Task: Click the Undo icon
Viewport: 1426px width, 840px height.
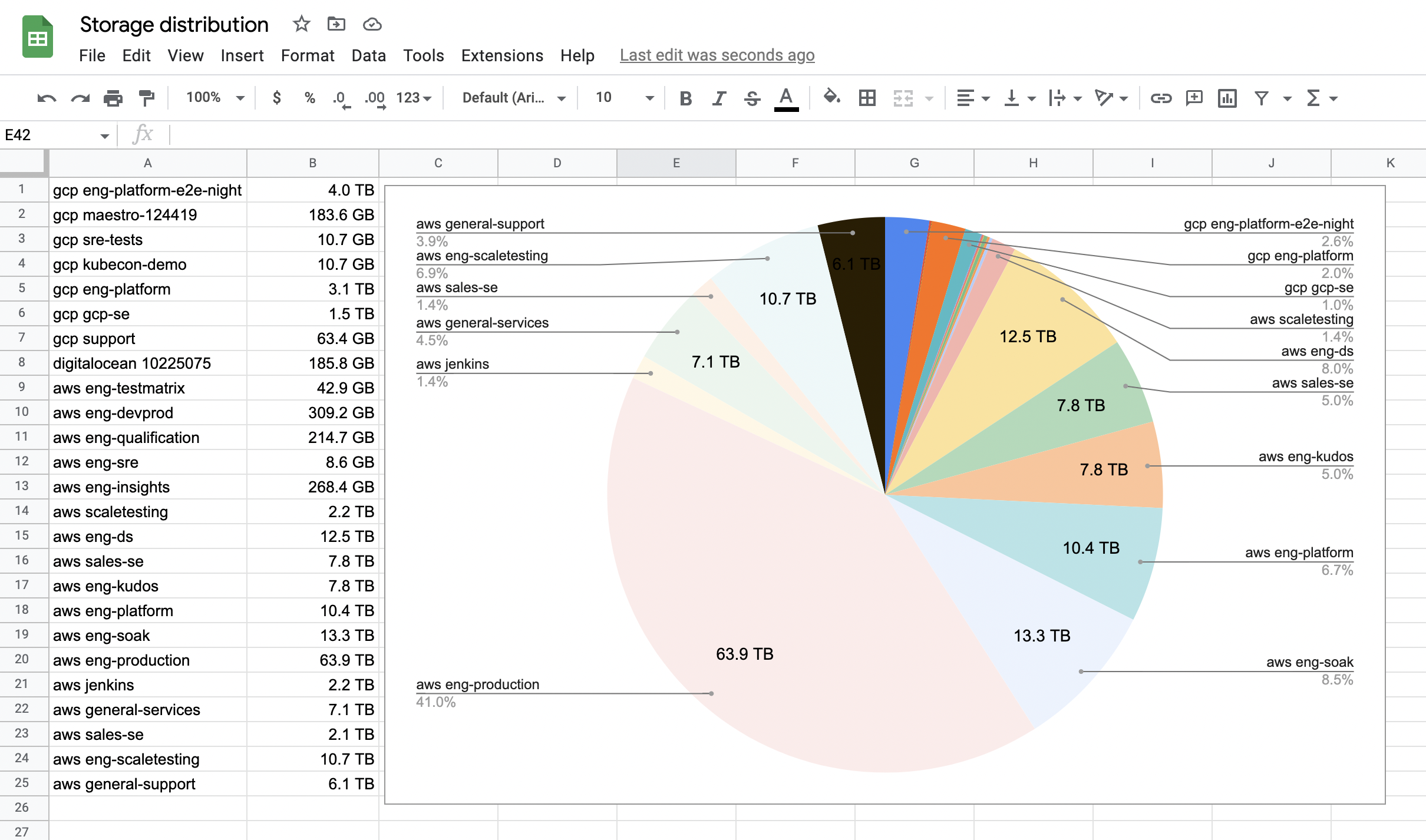Action: 47,98
